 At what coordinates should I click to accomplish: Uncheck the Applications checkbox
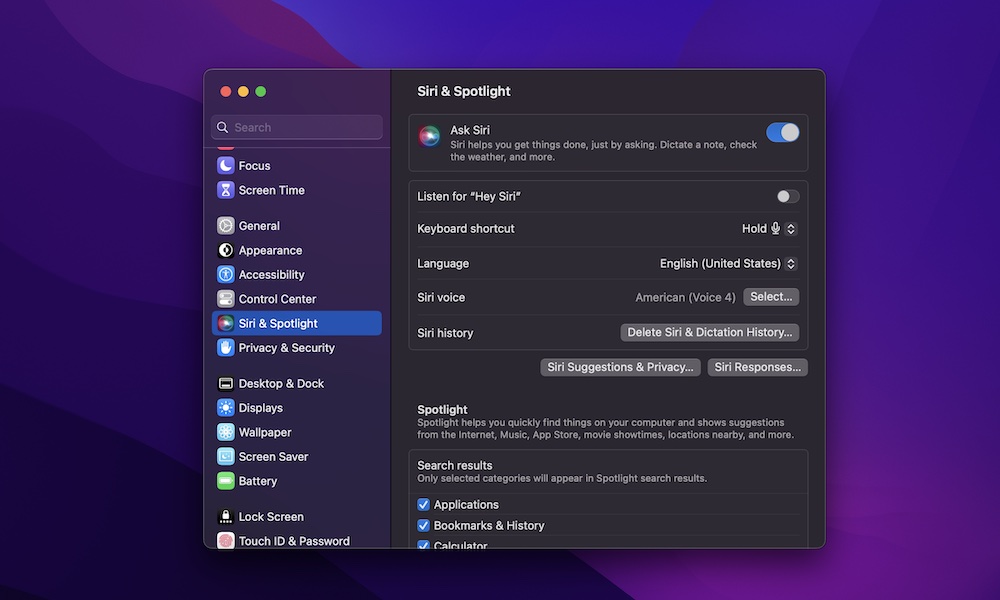pyautogui.click(x=423, y=504)
